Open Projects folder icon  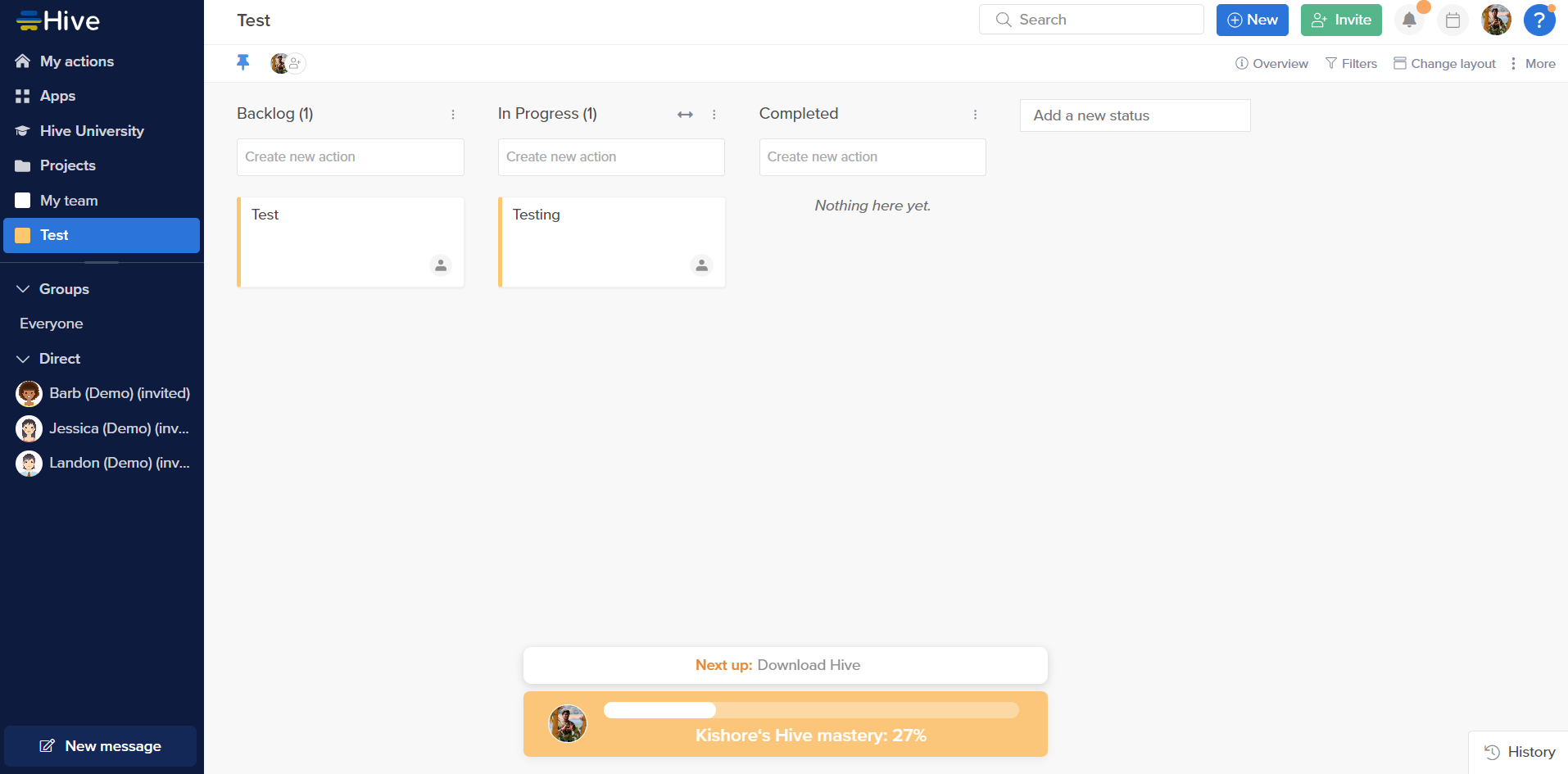(23, 165)
